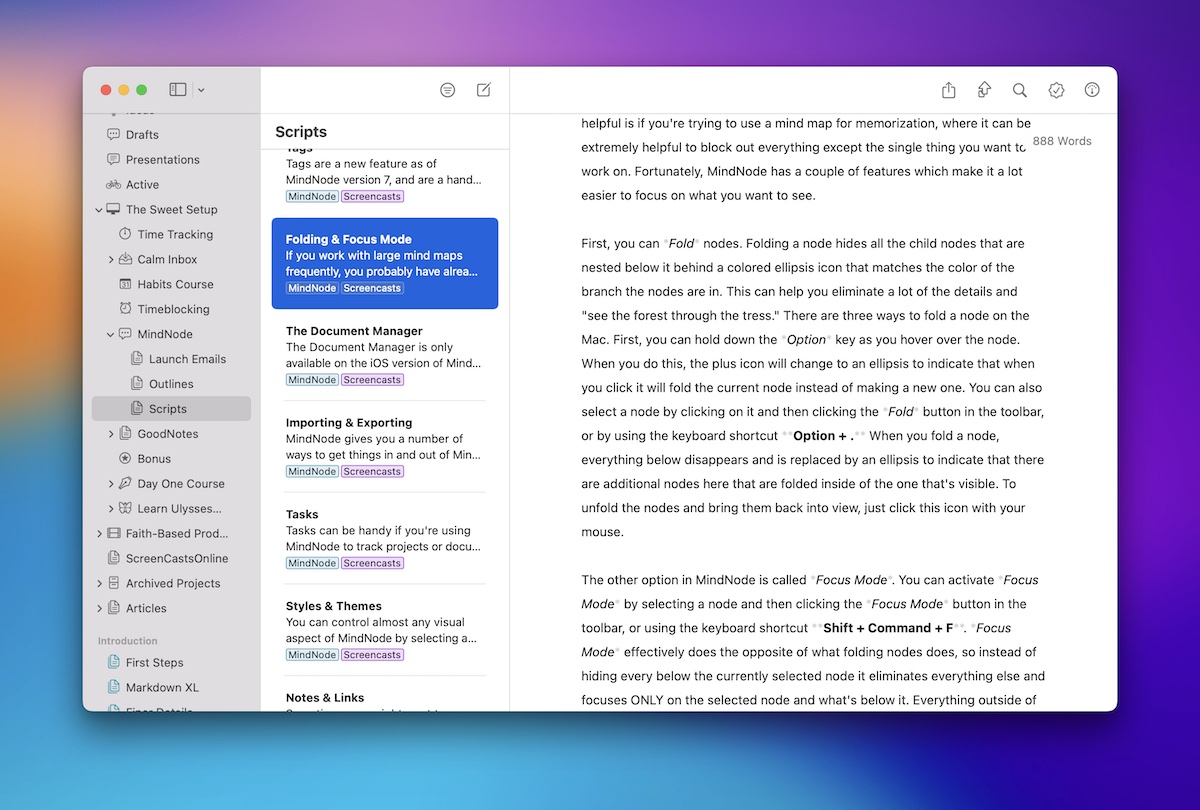Expand the Faith-Based Prod group

[x=99, y=534]
